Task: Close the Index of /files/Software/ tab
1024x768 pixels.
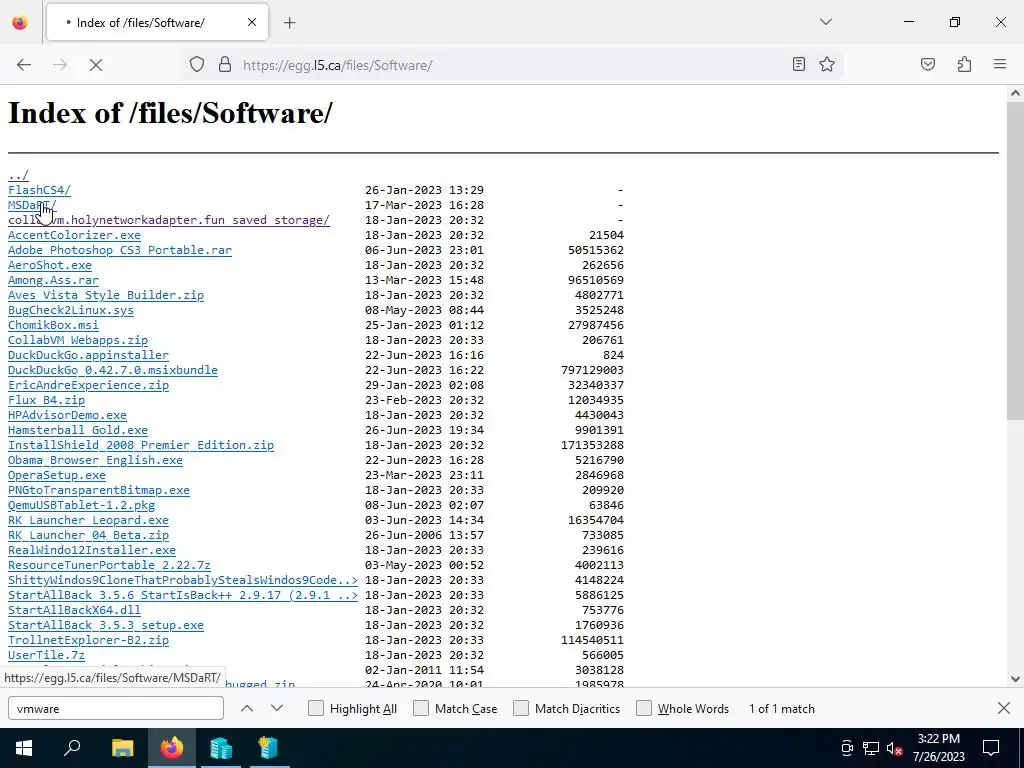Action: (x=252, y=22)
